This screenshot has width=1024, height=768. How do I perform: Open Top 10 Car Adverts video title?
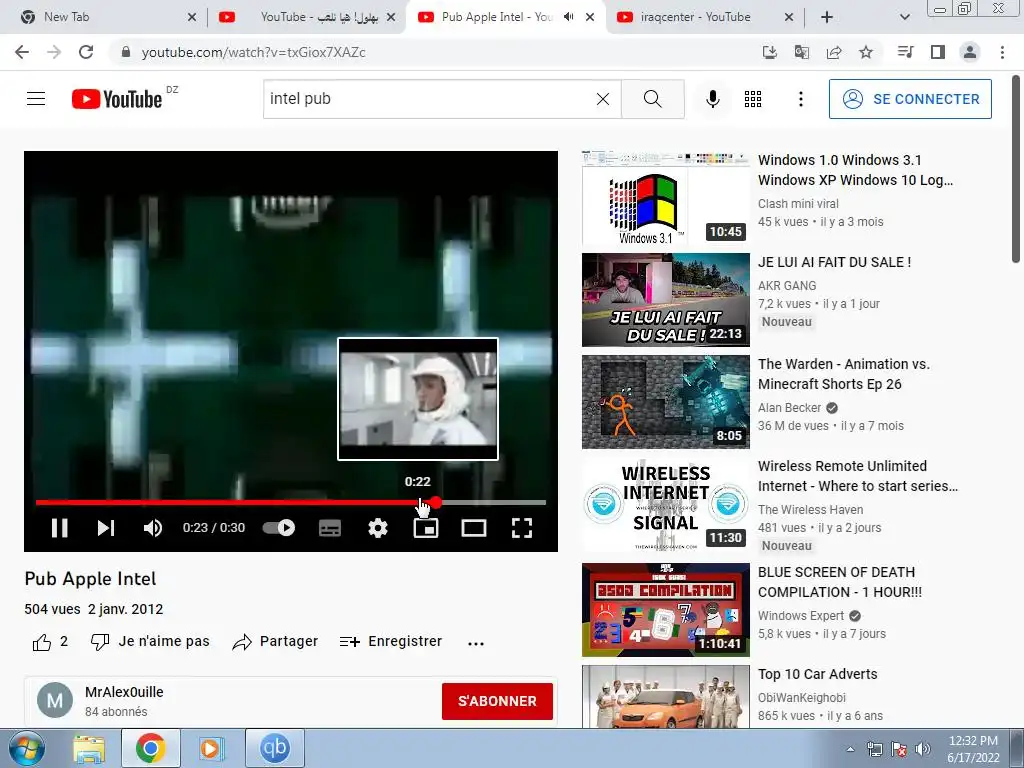pyautogui.click(x=818, y=674)
